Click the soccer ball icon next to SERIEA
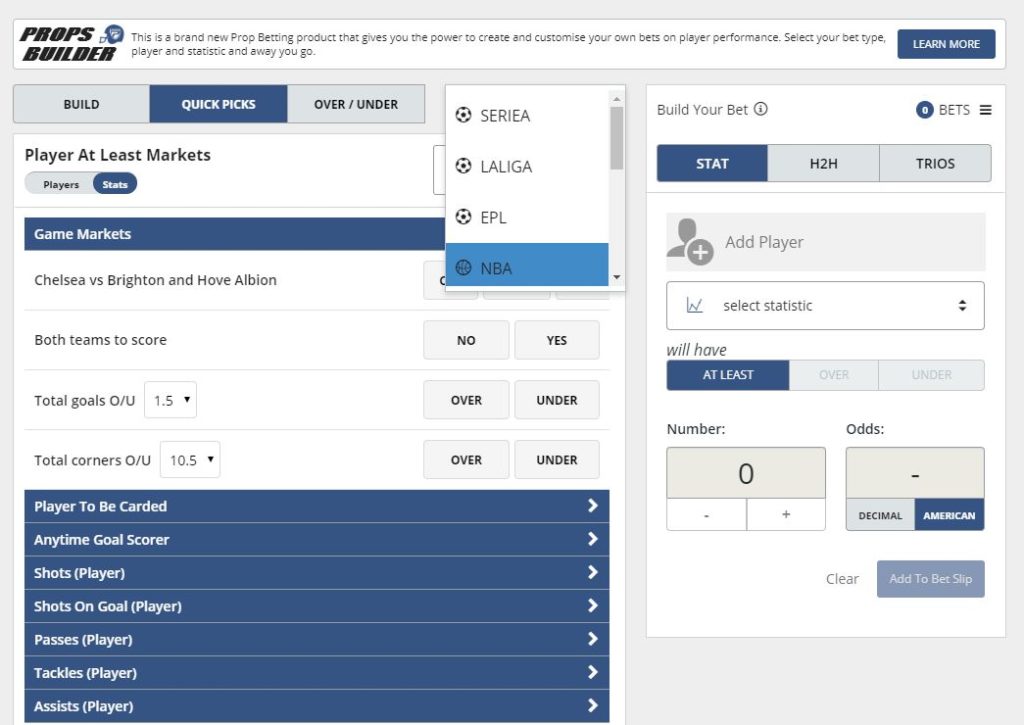 pos(463,115)
